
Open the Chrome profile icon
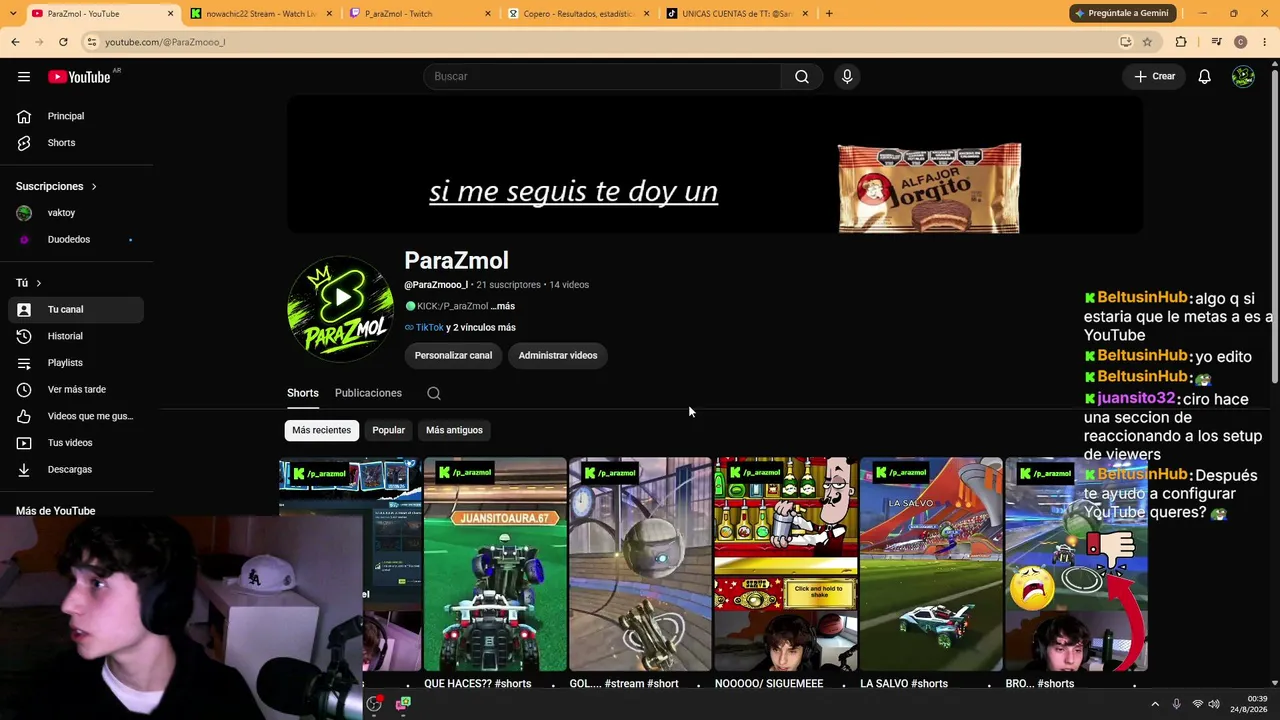[x=1241, y=42]
